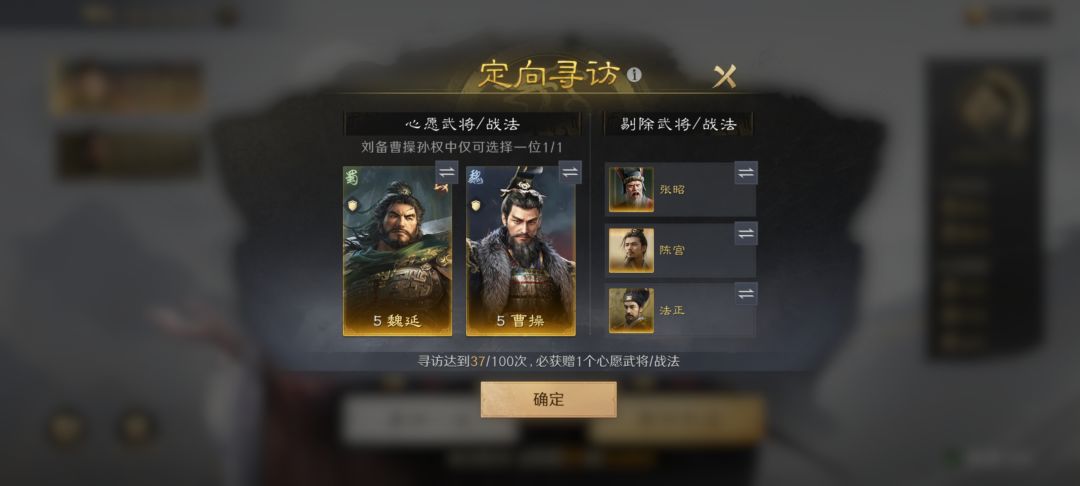1080x486 pixels.
Task: Click 陈宫's portrait
Action: click(631, 250)
